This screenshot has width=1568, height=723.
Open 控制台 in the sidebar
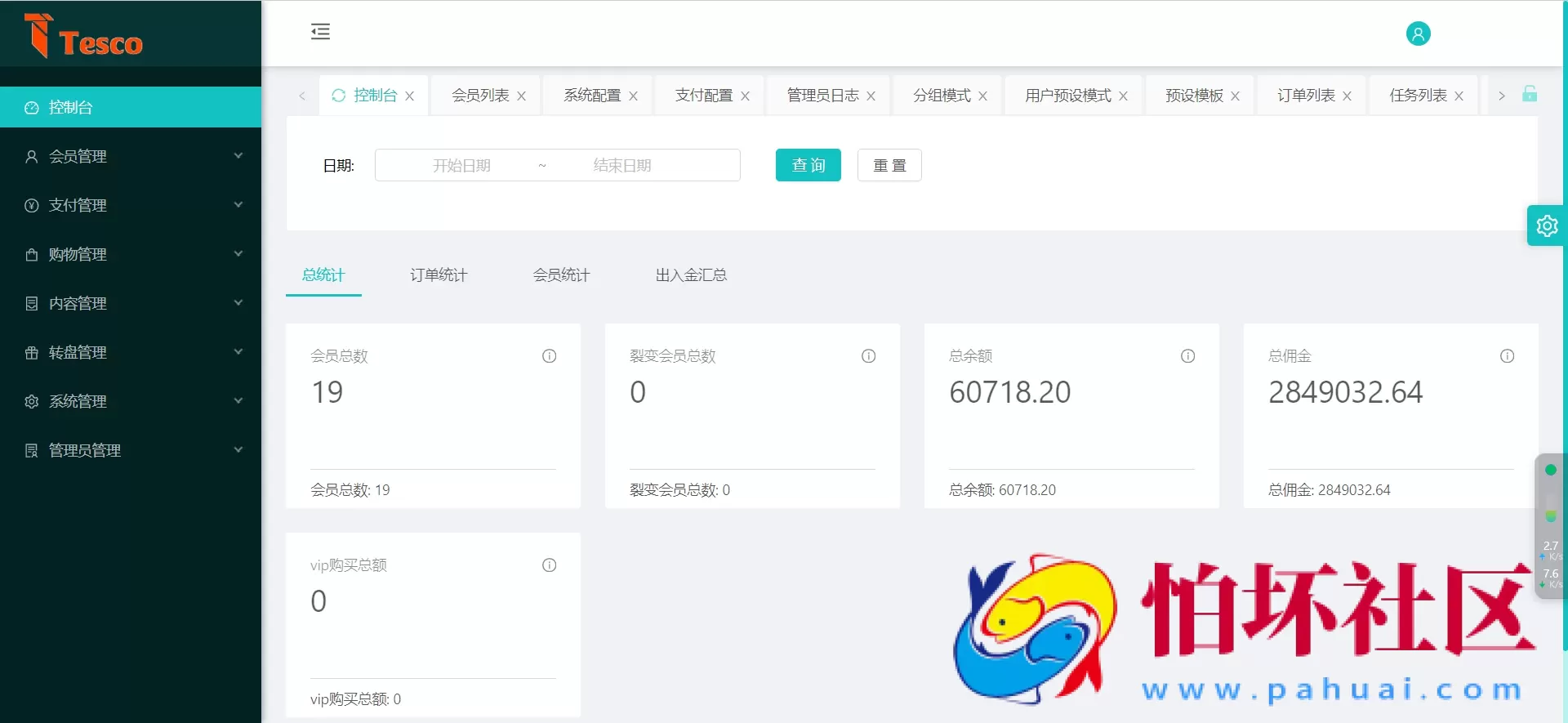click(131, 107)
